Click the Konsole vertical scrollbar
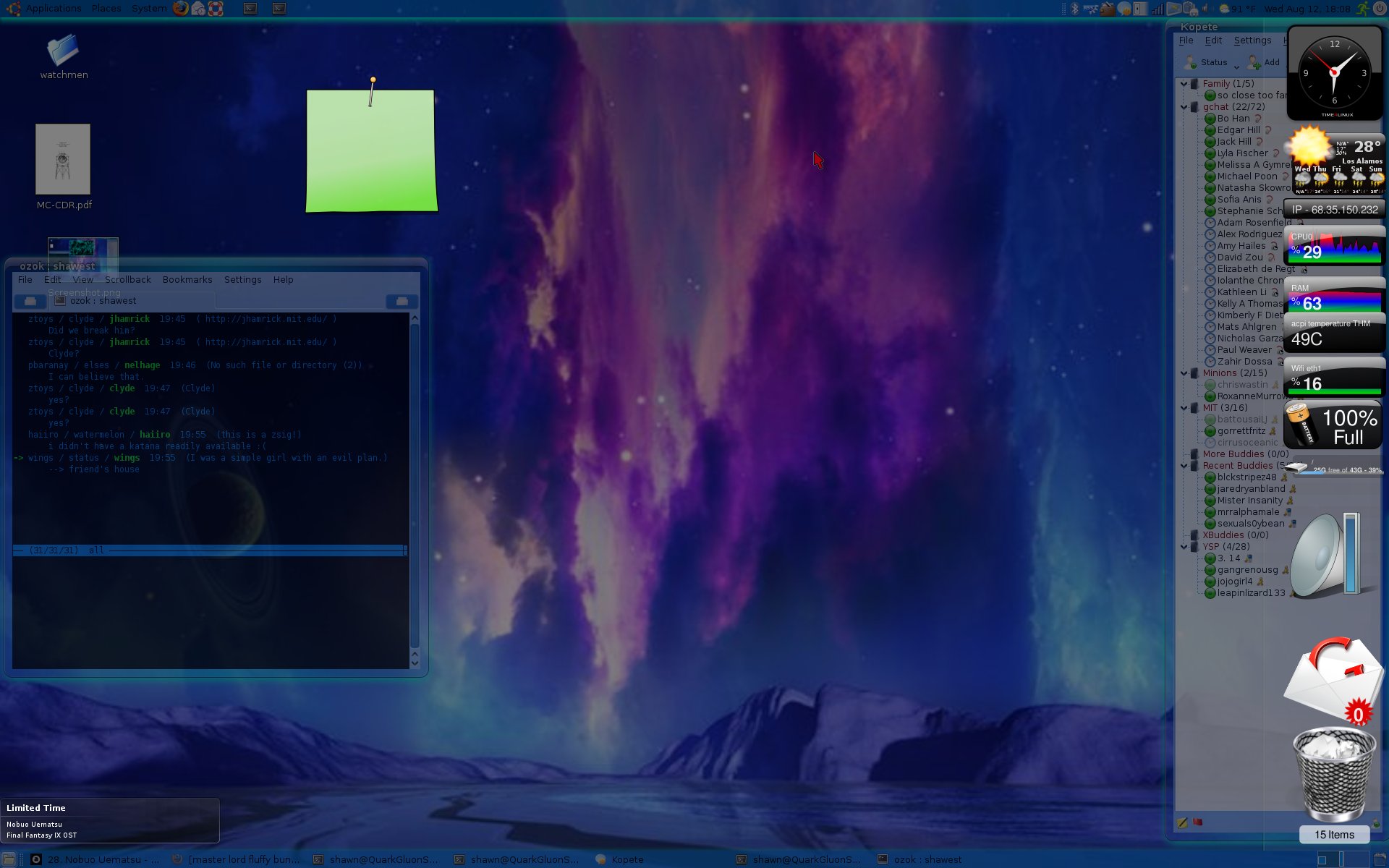Screen dimensions: 1389x868 pyautogui.click(x=415, y=485)
